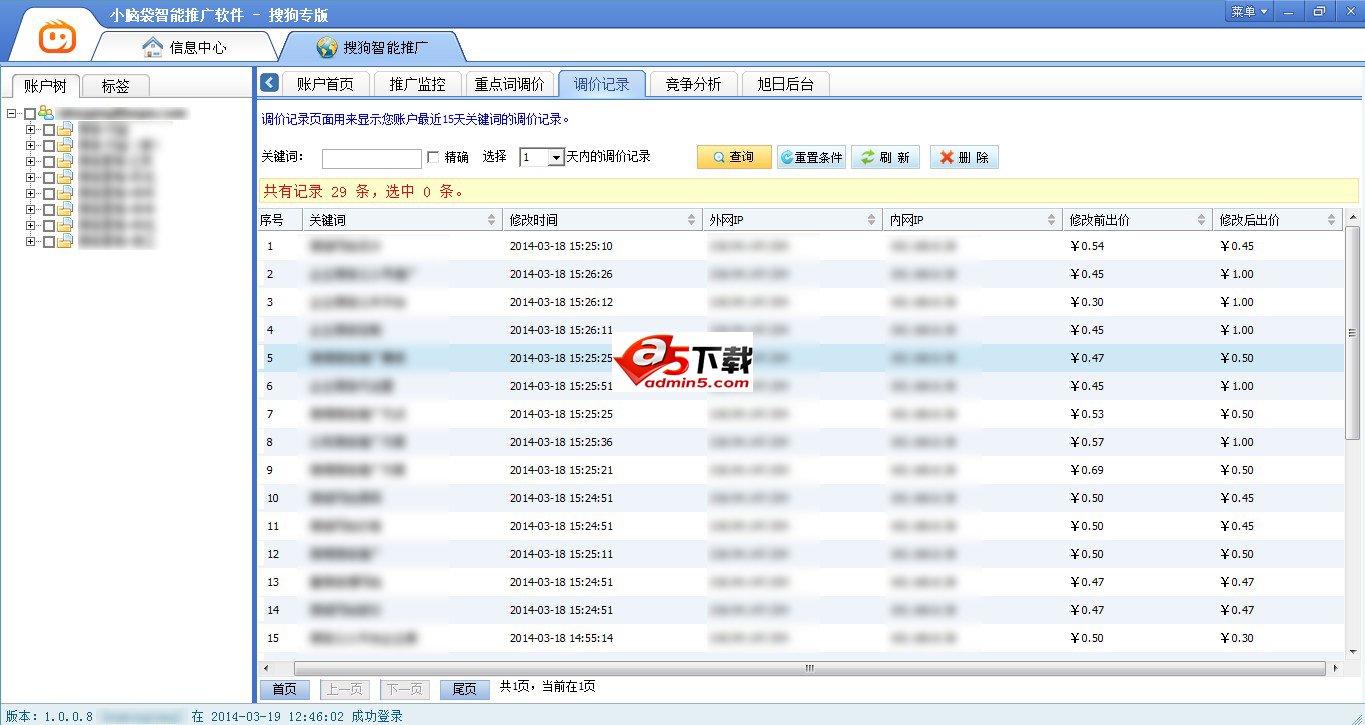Expand the fourth campaign folder node
1365x725 pixels.
tap(30, 177)
